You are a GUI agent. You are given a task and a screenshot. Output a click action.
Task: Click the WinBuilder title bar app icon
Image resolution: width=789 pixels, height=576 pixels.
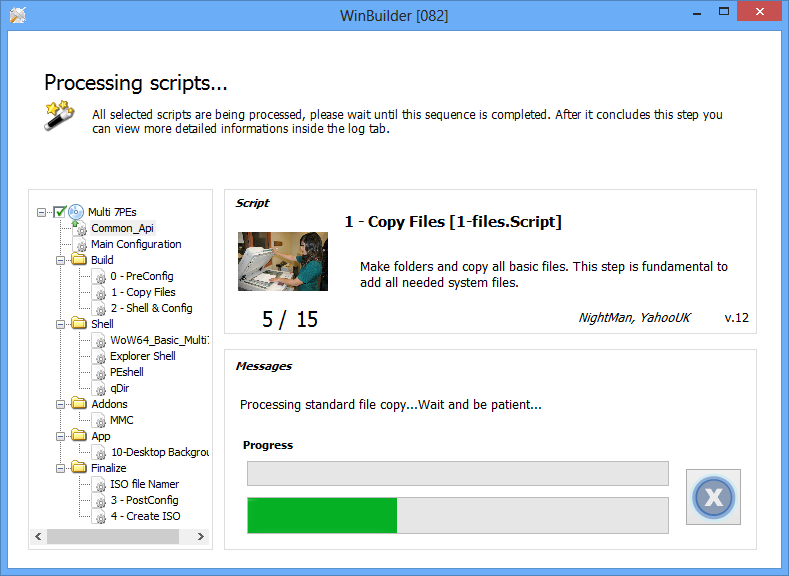pos(18,15)
